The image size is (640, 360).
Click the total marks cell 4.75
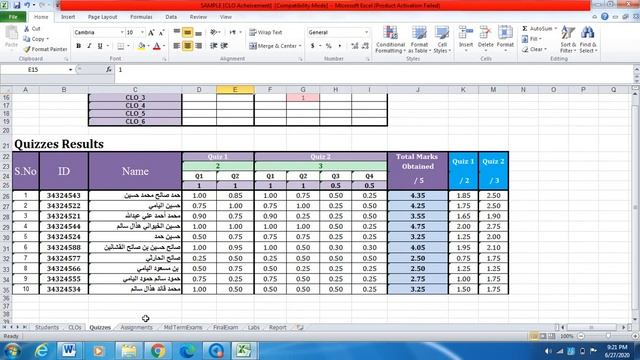tap(418, 227)
